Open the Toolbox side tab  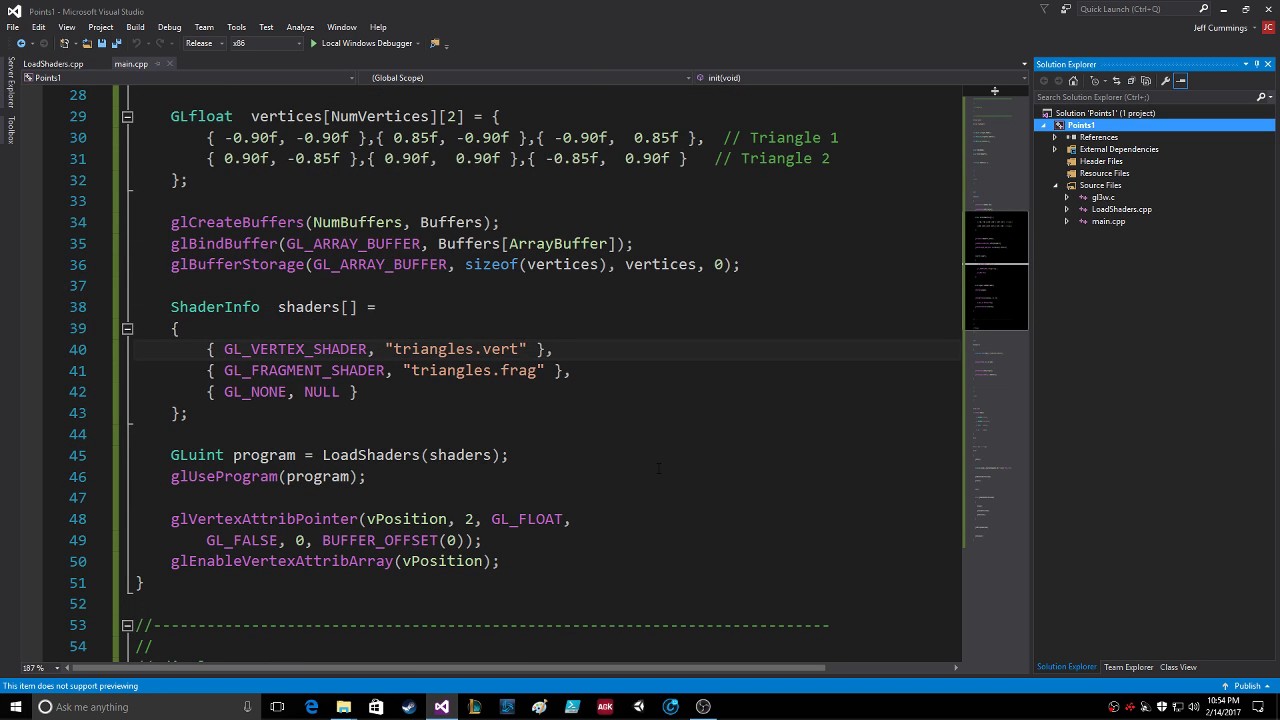(11, 130)
